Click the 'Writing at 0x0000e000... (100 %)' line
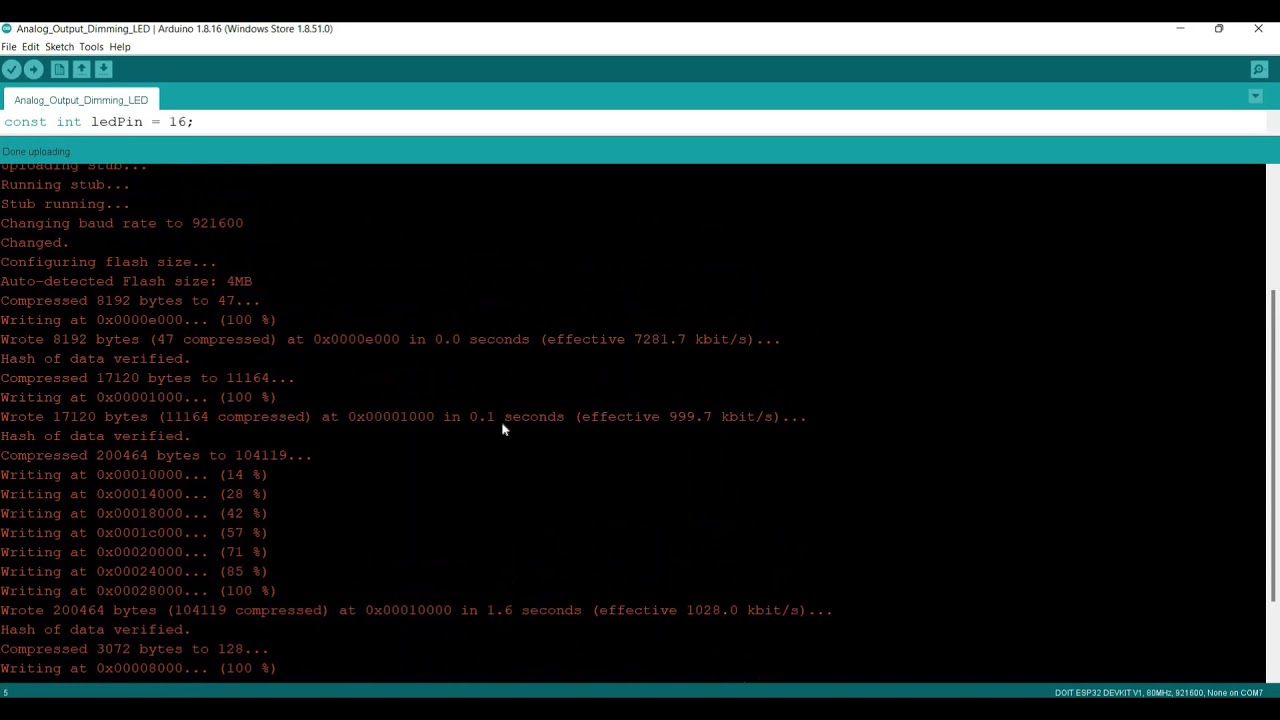The width and height of the screenshot is (1280, 720). tap(138, 320)
